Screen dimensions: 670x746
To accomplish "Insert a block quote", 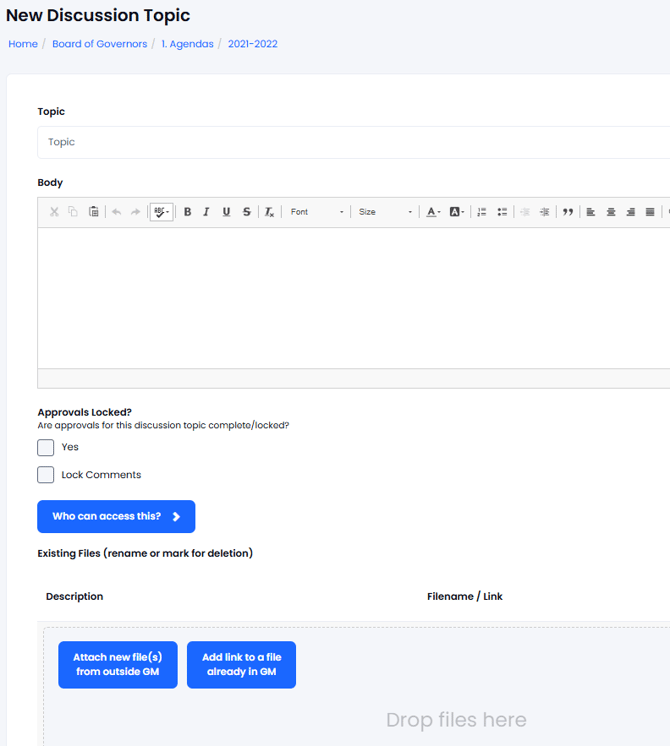I will pos(568,212).
